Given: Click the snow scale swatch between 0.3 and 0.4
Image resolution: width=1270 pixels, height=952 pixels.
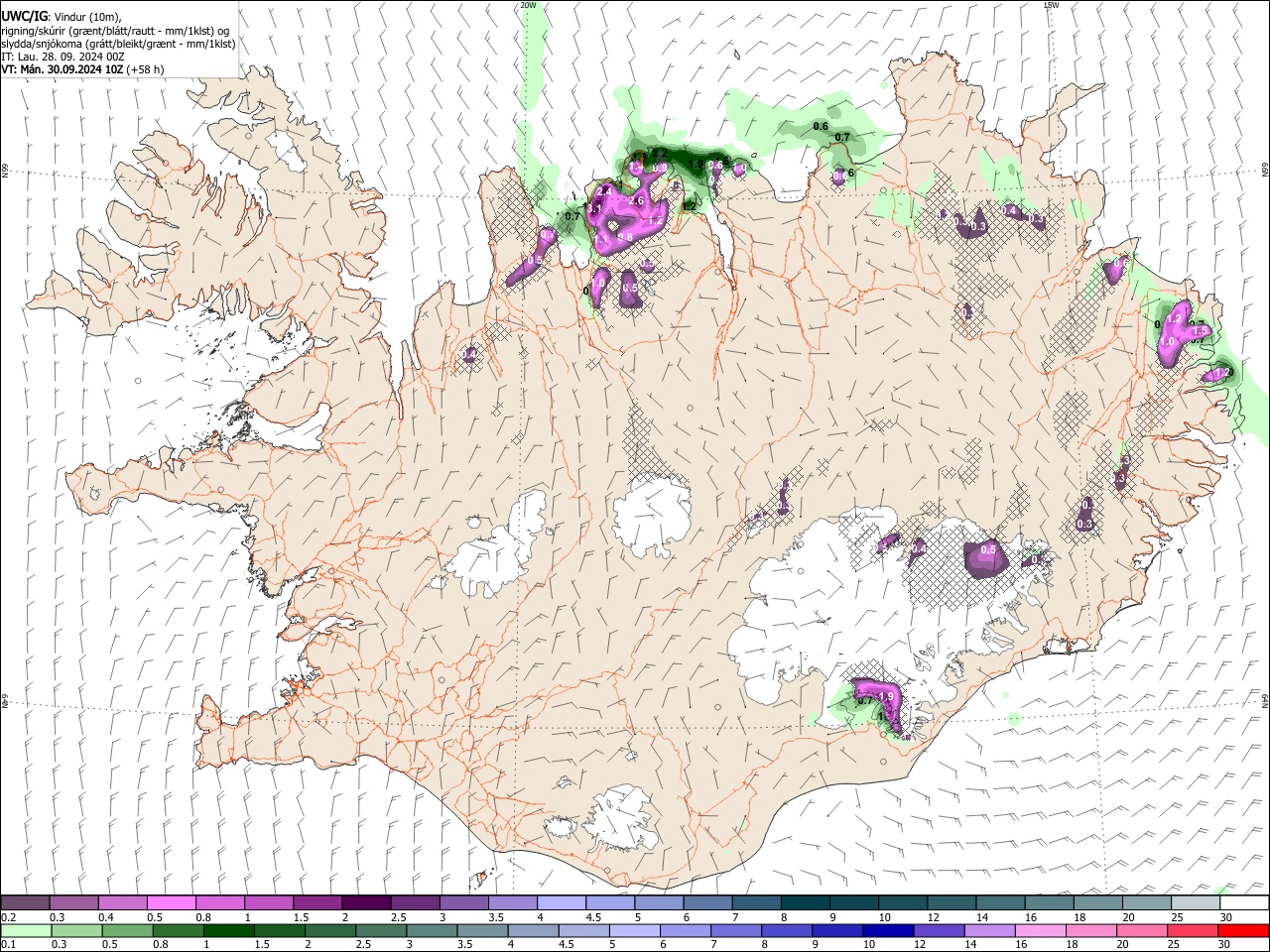Looking at the screenshot, I should point(73,903).
